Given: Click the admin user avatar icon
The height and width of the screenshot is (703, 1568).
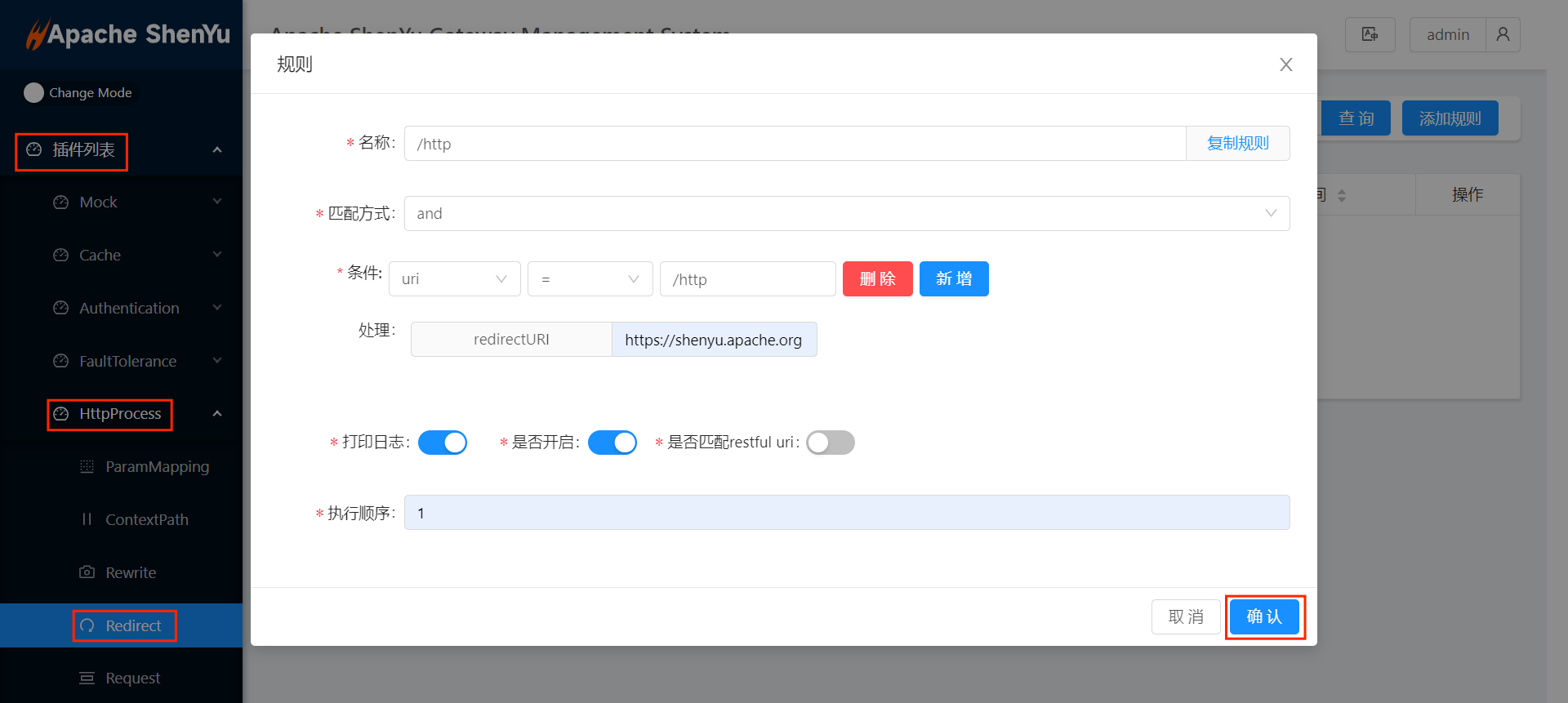Looking at the screenshot, I should pos(1503,34).
